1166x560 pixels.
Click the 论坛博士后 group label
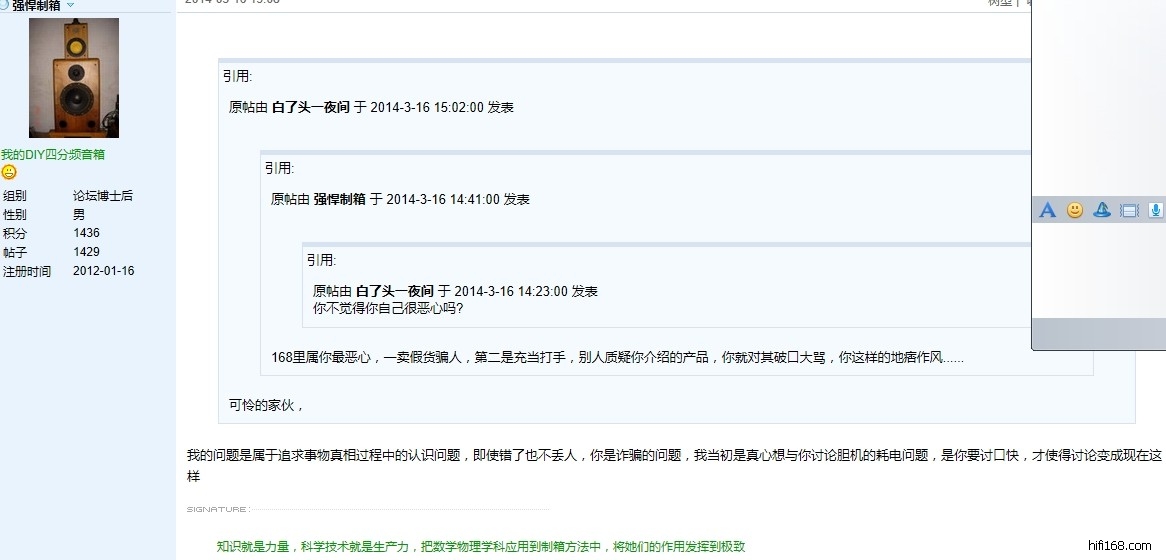(x=103, y=196)
